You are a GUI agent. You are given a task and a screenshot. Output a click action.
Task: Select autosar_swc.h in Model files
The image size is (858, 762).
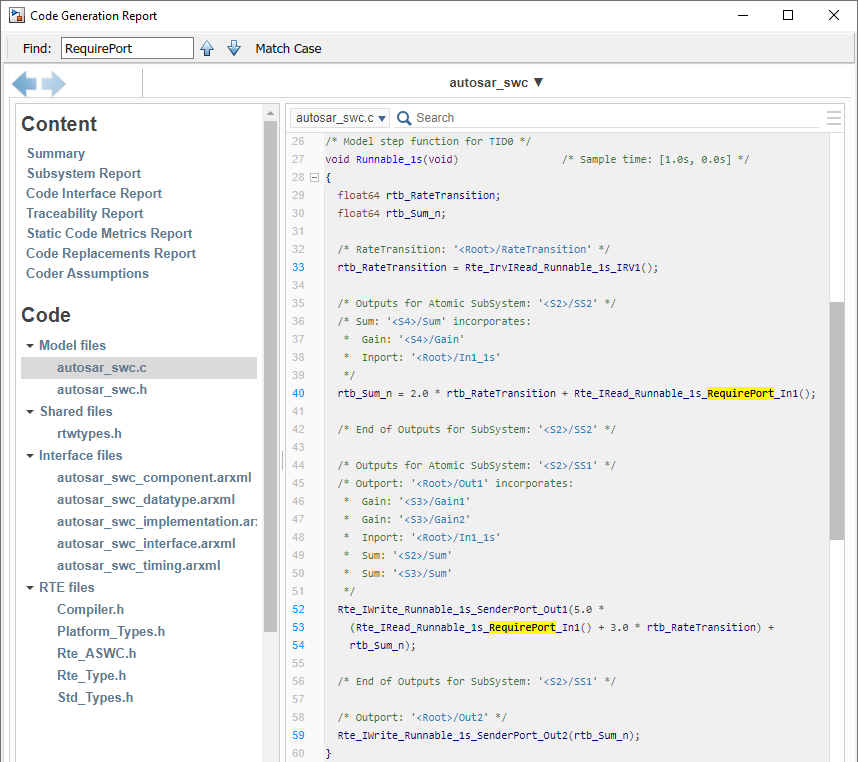(102, 390)
